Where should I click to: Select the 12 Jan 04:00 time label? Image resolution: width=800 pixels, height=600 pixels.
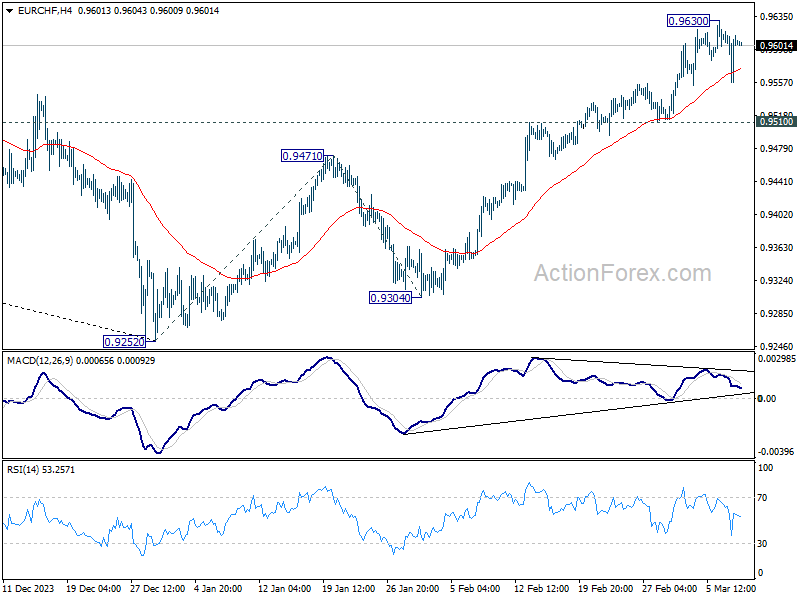point(284,588)
